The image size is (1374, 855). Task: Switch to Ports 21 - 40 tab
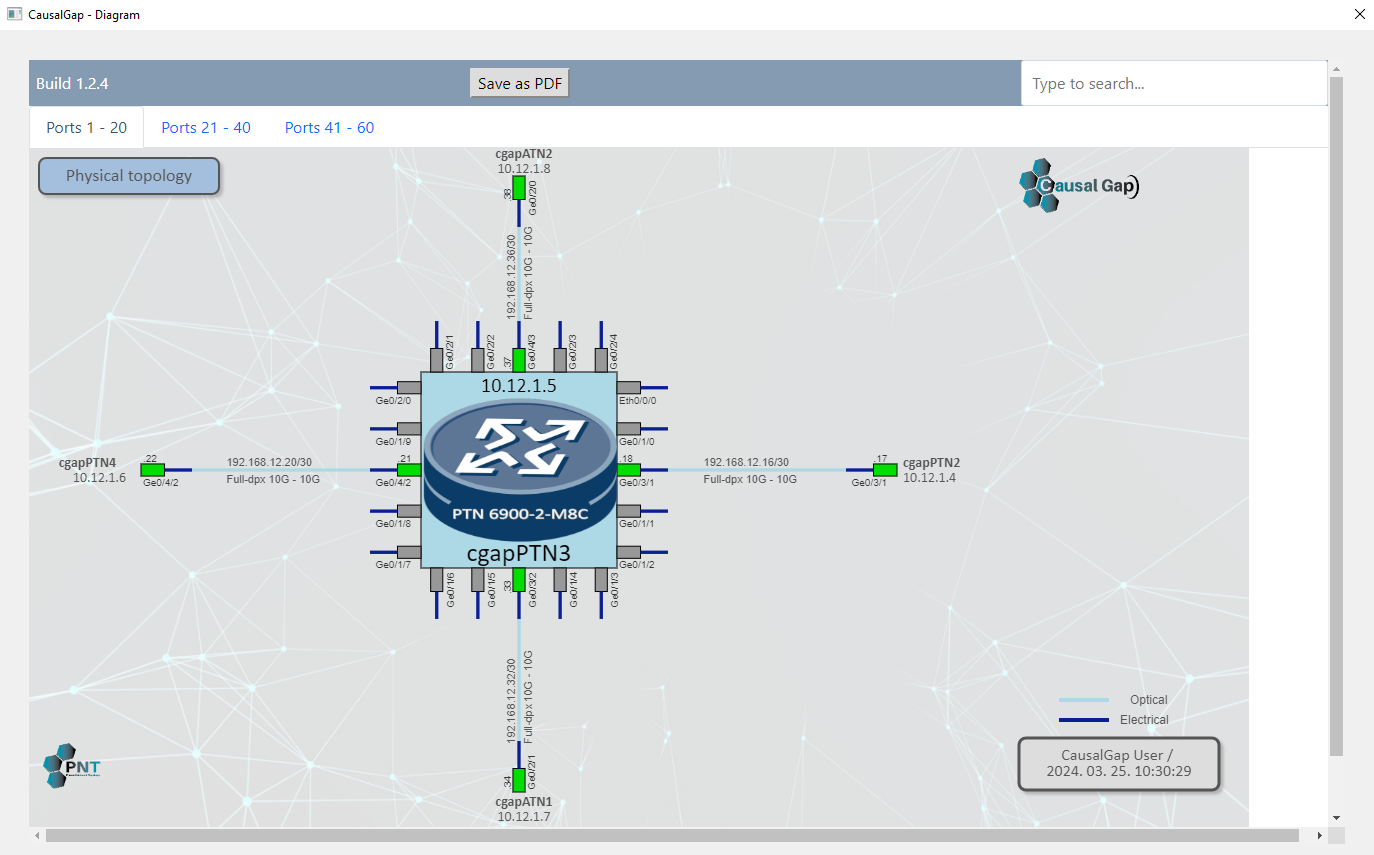tap(206, 128)
